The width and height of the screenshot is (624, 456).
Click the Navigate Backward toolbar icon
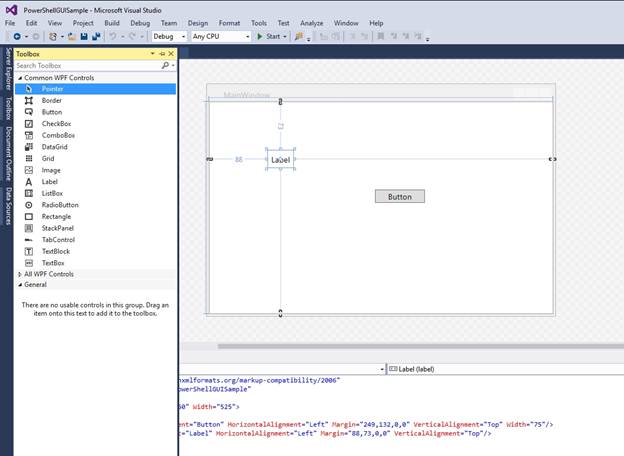(x=17, y=37)
